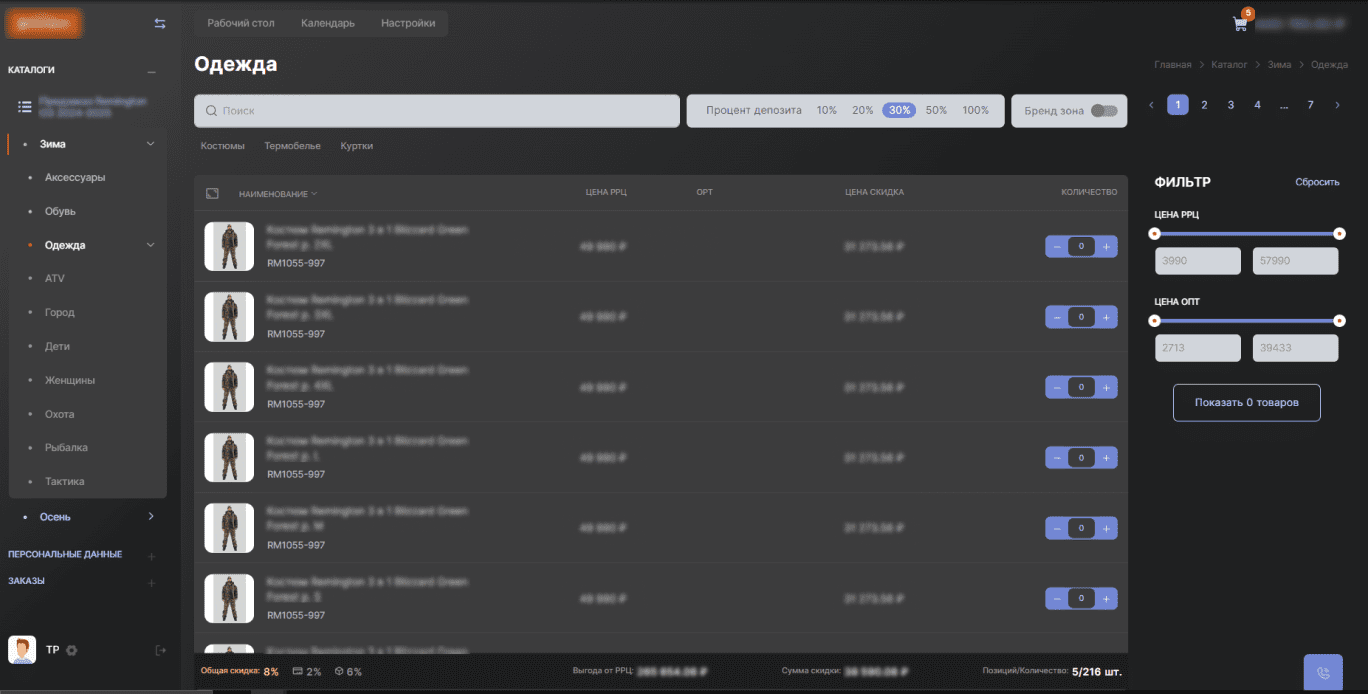Click left handle of ЦЕНА РРЦ slider
This screenshot has width=1368, height=694.
coord(1155,234)
